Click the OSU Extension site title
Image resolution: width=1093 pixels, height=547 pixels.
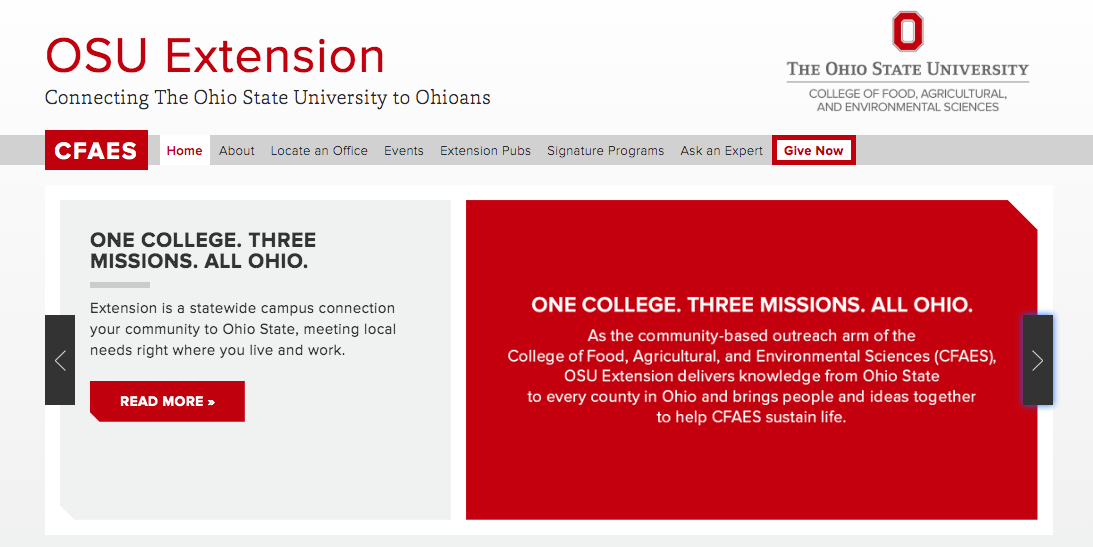pos(215,56)
